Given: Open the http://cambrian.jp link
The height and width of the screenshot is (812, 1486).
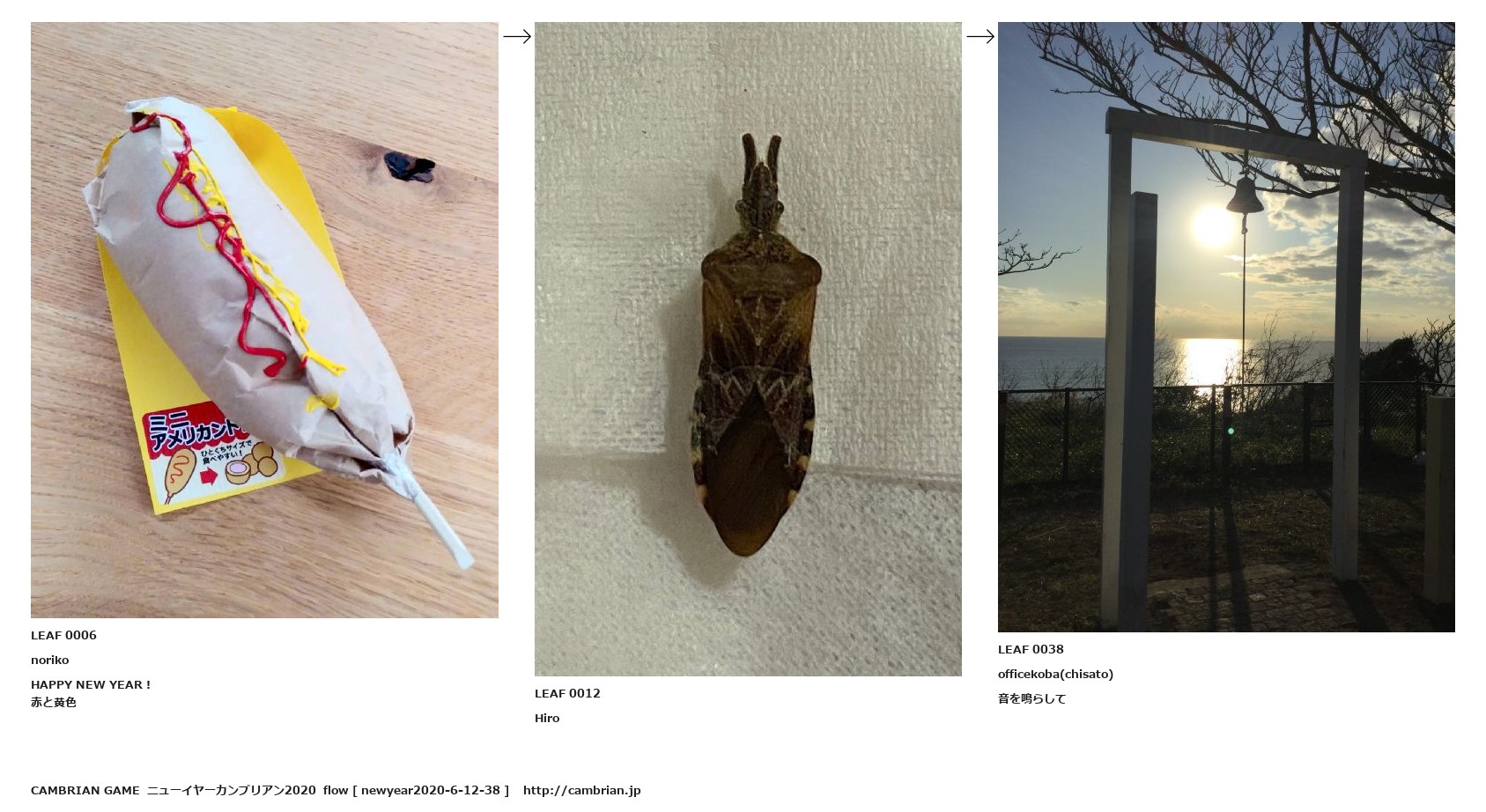Looking at the screenshot, I should point(581,790).
